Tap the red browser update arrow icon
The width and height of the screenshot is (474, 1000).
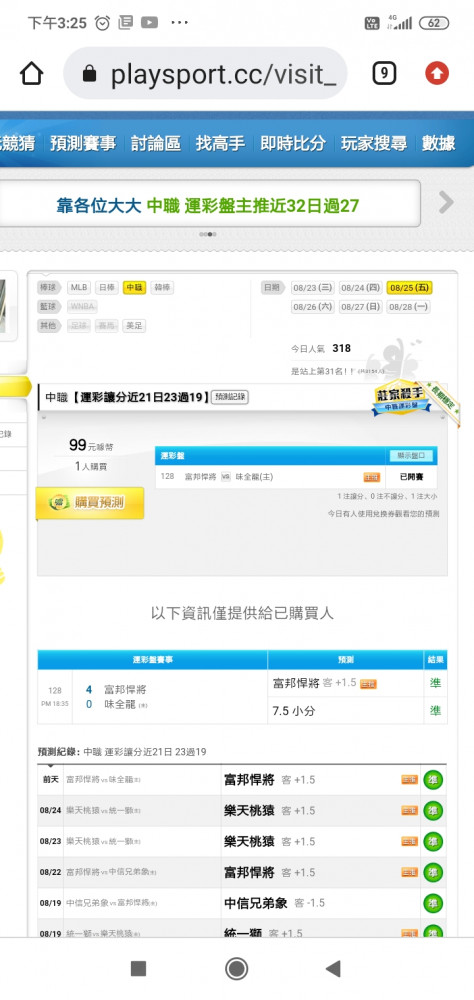(x=437, y=74)
